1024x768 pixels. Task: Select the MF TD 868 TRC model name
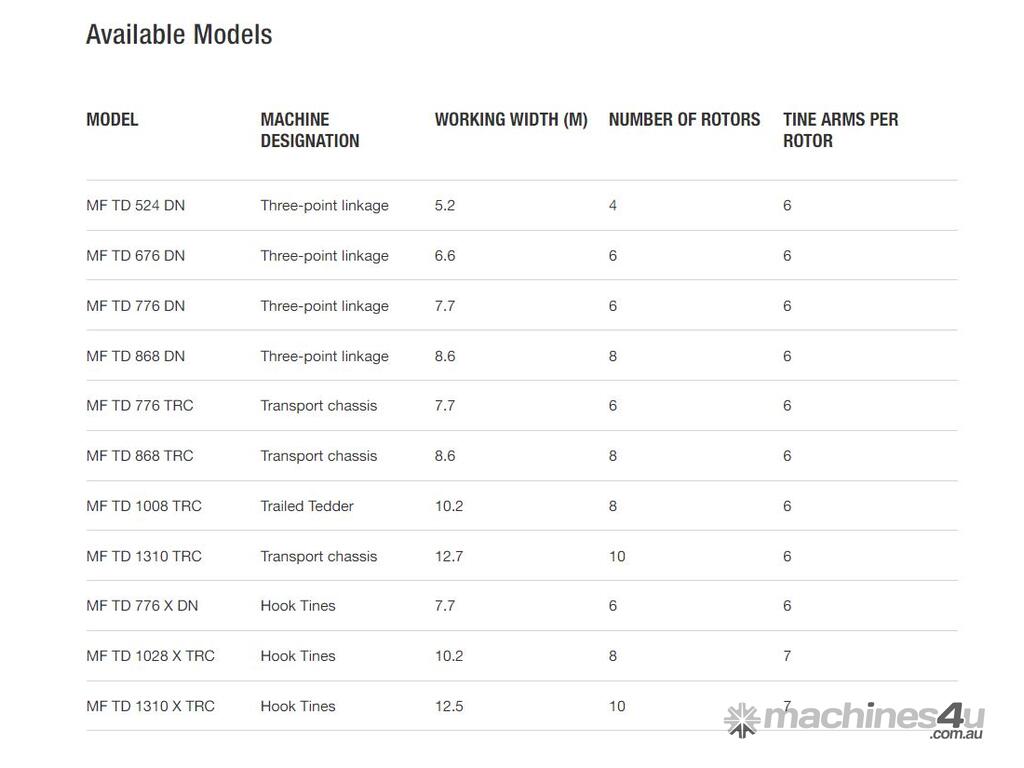point(140,455)
